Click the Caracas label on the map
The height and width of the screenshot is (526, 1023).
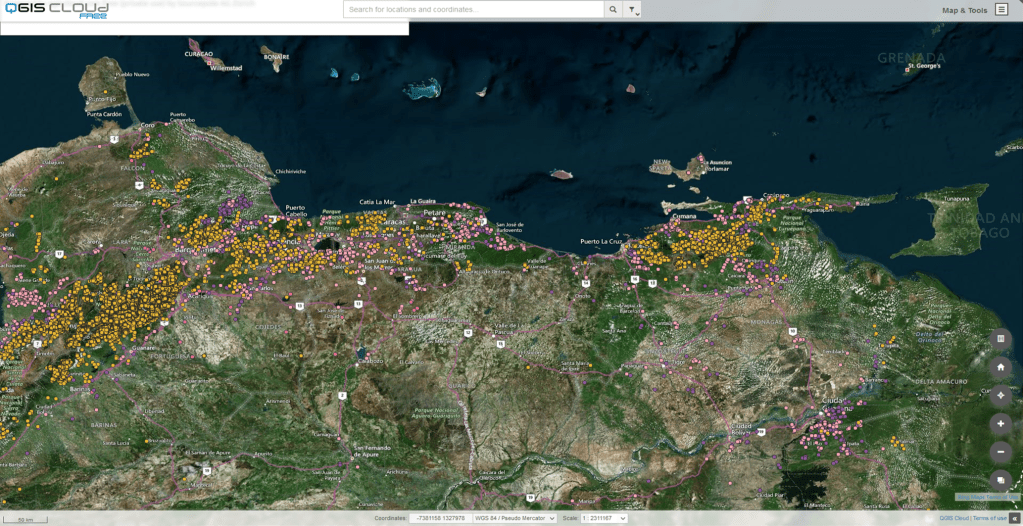tap(396, 222)
